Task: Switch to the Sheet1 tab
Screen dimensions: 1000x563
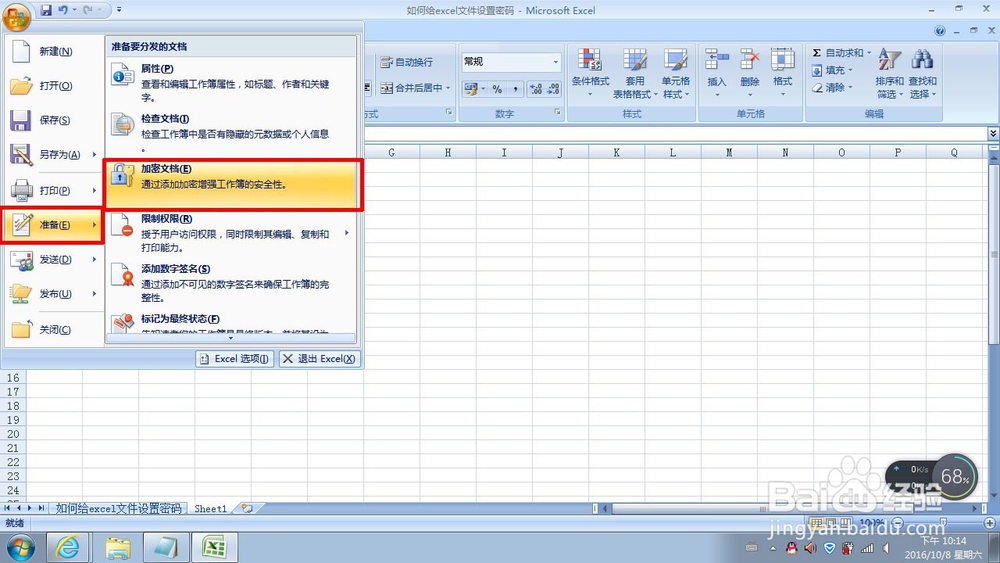Action: click(210, 509)
